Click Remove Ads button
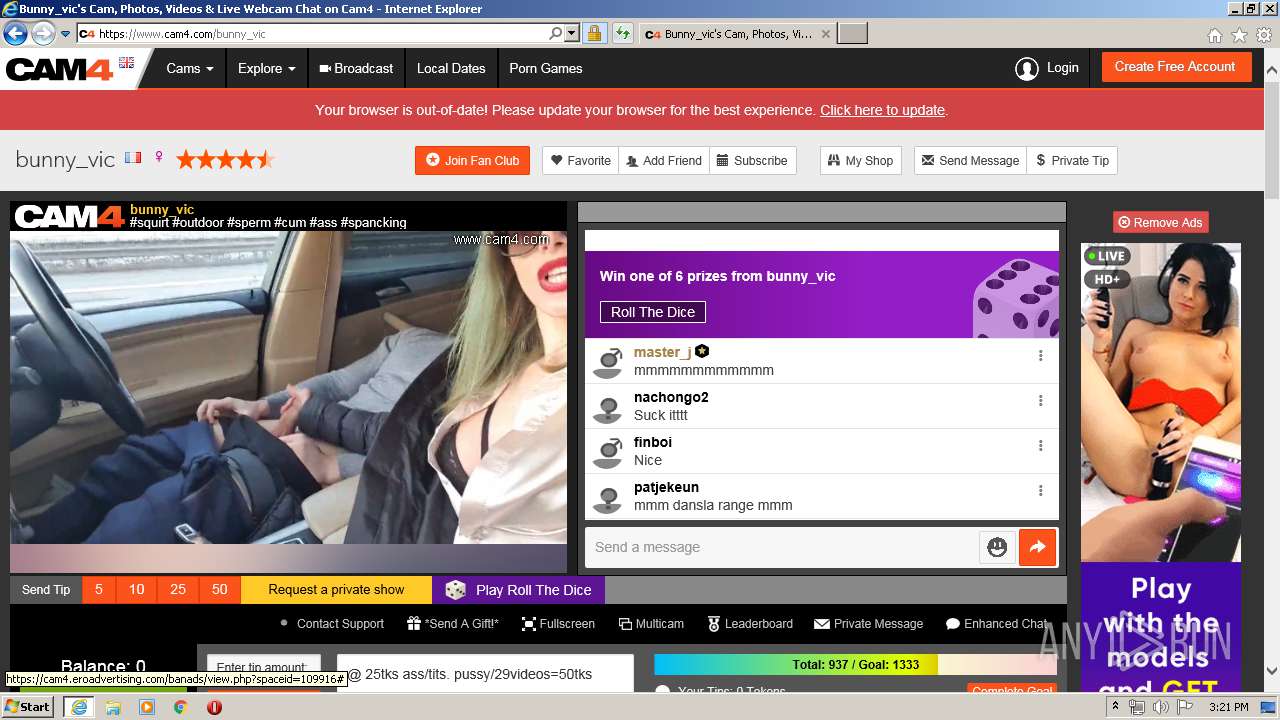 coord(1160,222)
